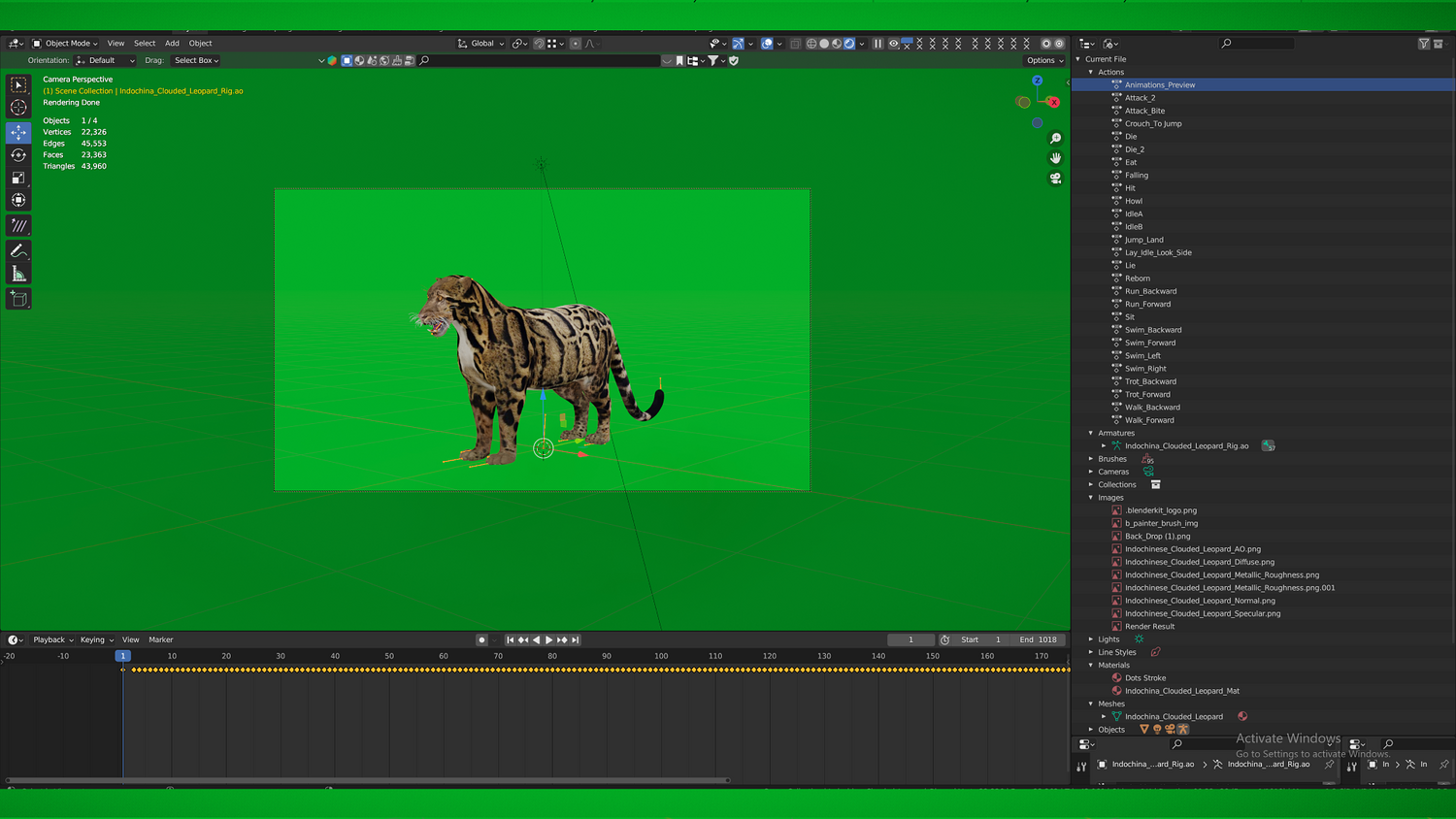Select the Transform tool

click(18, 200)
